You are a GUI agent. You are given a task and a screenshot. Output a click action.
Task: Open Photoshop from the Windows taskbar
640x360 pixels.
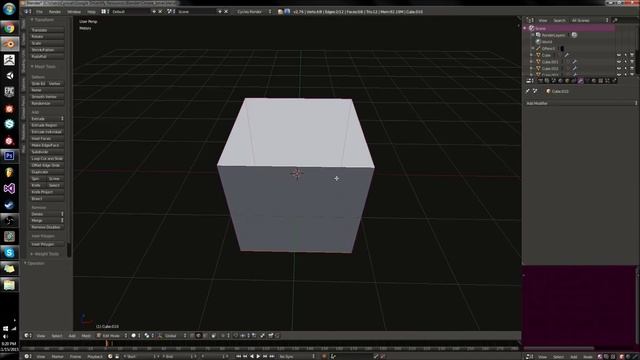9,156
